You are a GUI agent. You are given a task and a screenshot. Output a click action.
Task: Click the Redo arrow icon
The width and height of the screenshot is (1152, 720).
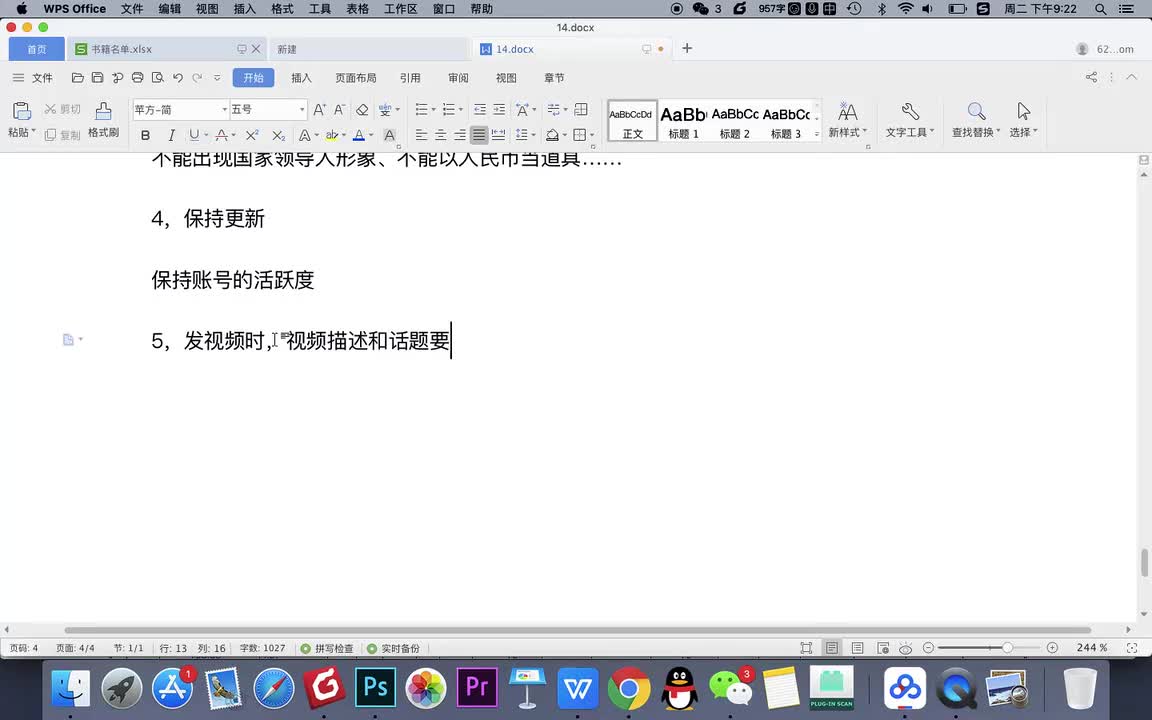(197, 78)
